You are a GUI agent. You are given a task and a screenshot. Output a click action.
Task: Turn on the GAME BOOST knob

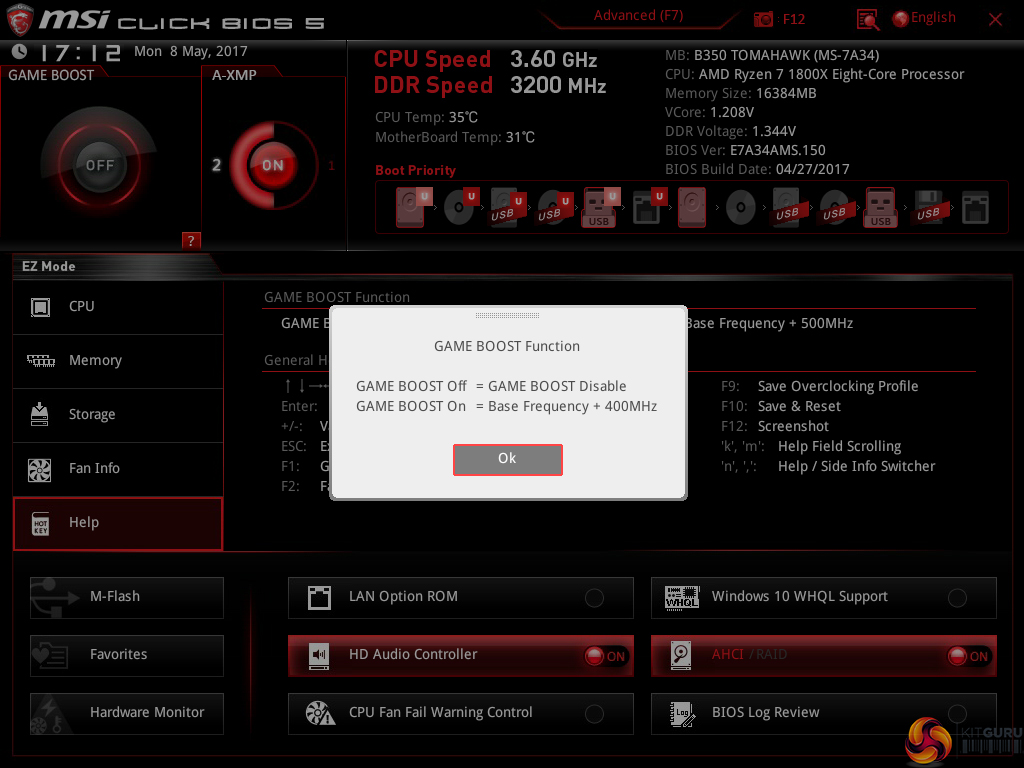point(99,165)
